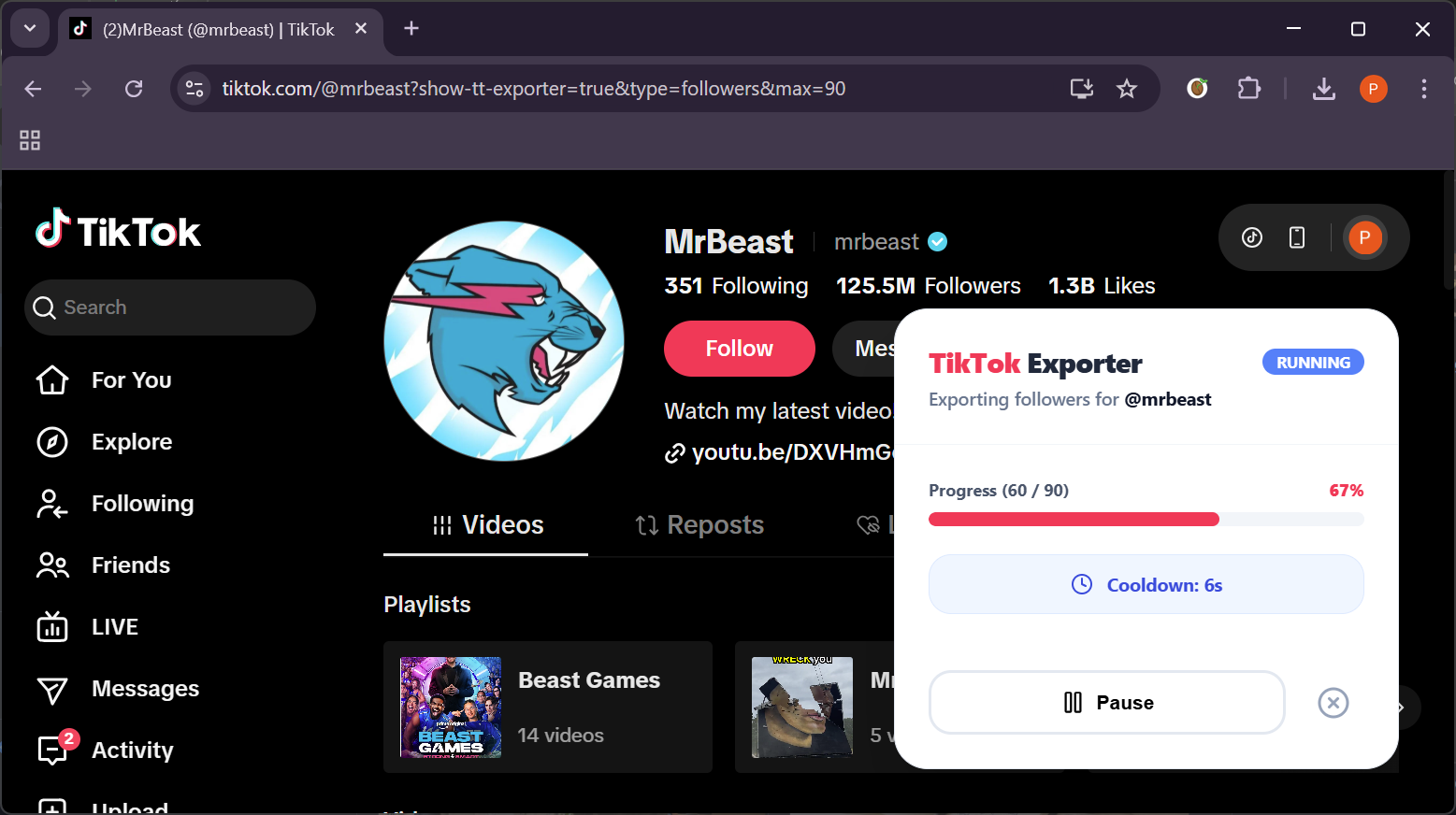
Task: Click the 1.3B Likes count
Action: [1102, 286]
